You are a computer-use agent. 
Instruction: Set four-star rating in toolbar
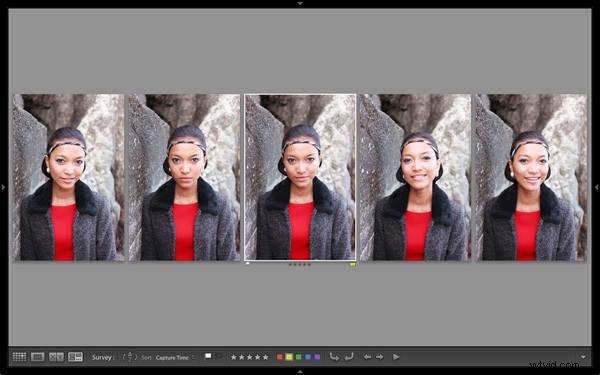pos(258,357)
